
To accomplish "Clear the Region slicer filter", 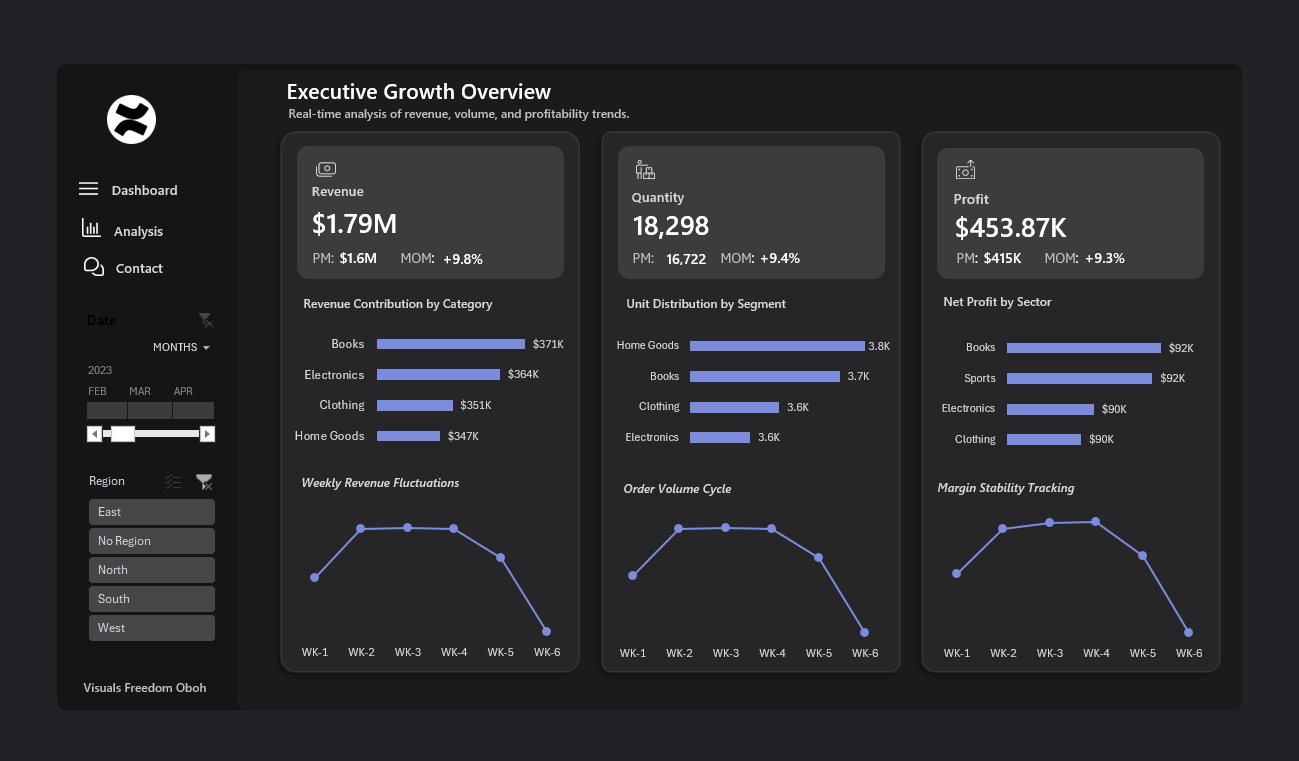I will click(x=204, y=482).
